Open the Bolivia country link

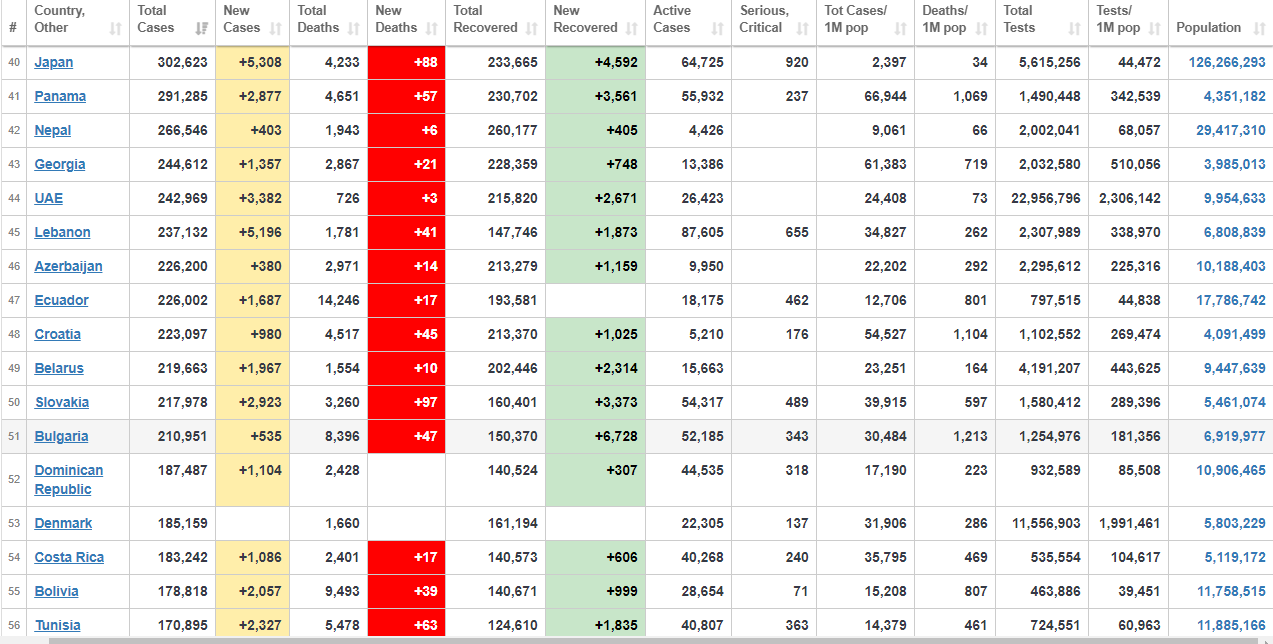(x=56, y=591)
